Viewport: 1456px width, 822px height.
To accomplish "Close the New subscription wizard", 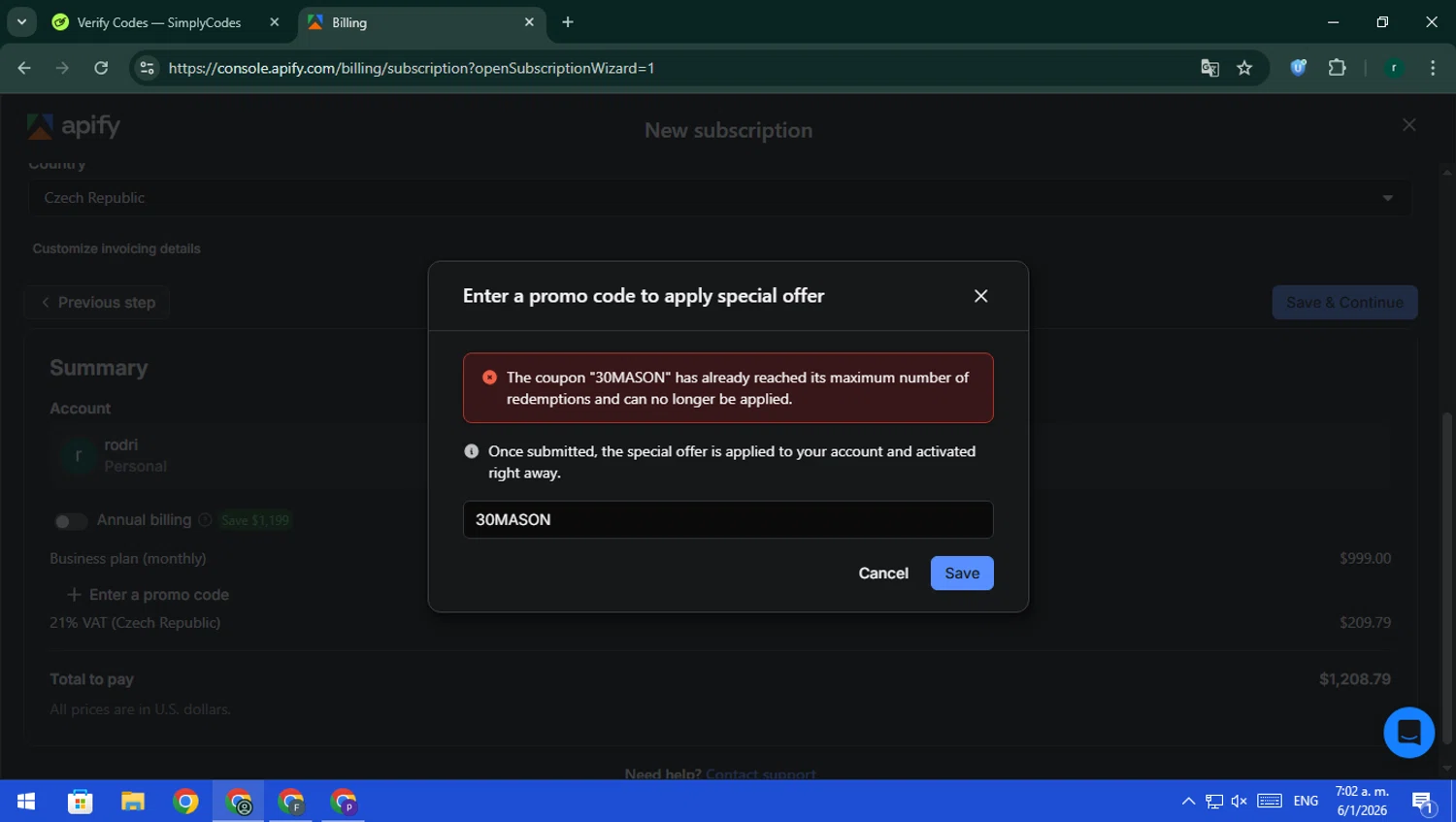I will point(1409,125).
